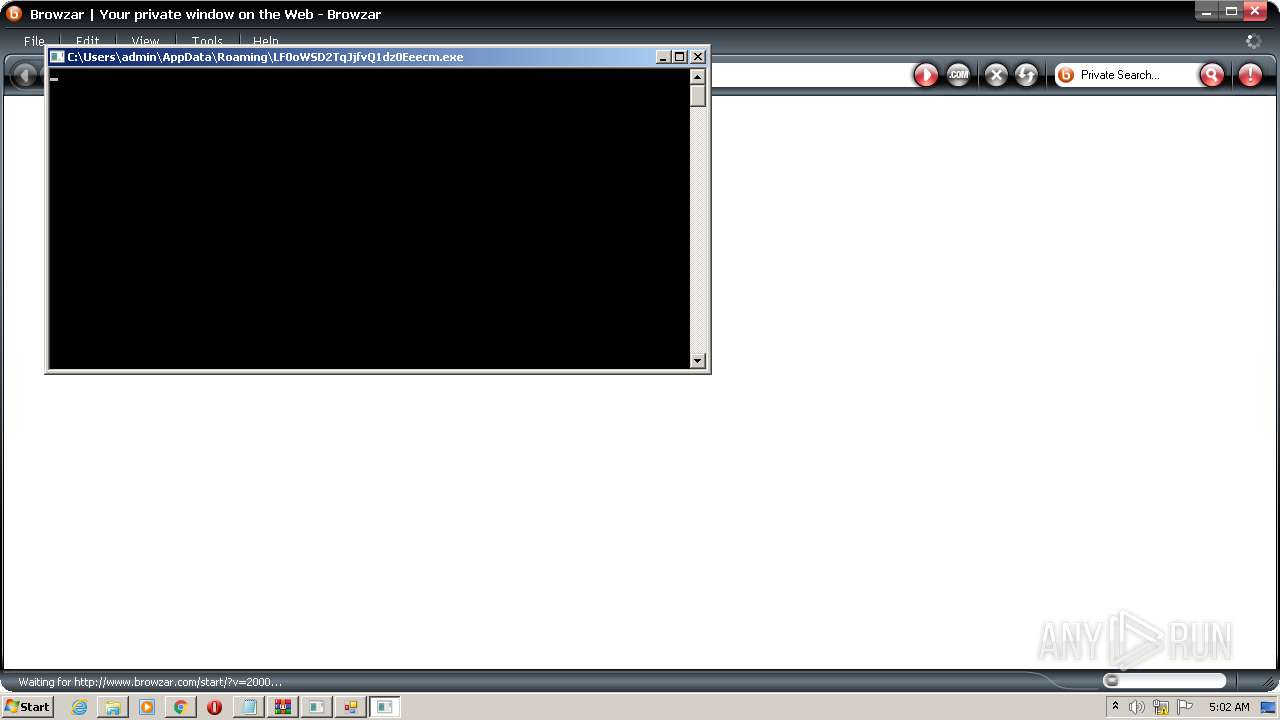
Task: Minimize the Browzar window
Action: coord(1207,11)
